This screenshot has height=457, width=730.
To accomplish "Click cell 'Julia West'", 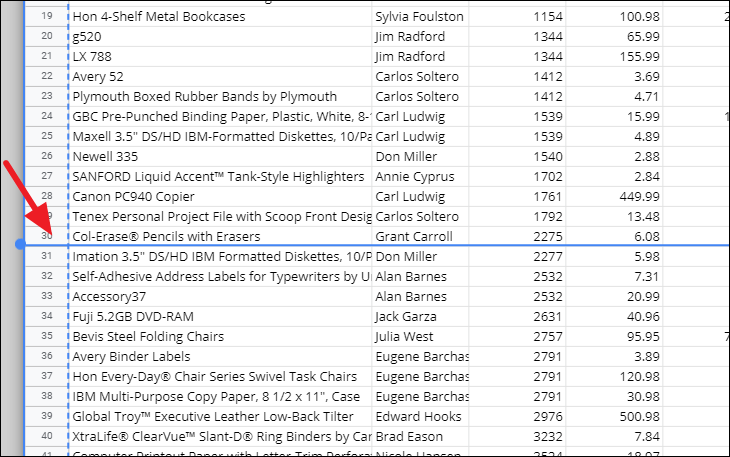I will point(420,336).
